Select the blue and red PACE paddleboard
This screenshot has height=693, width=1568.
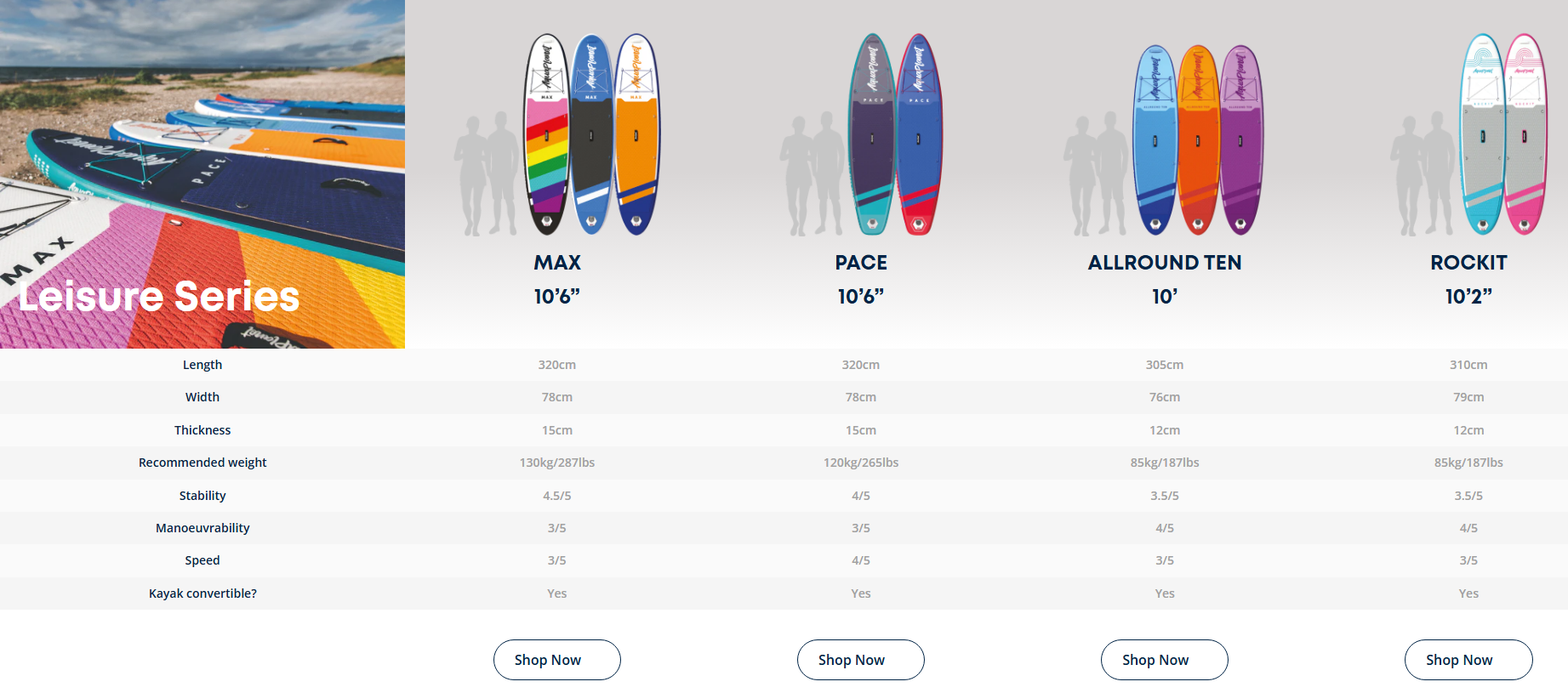click(919, 136)
